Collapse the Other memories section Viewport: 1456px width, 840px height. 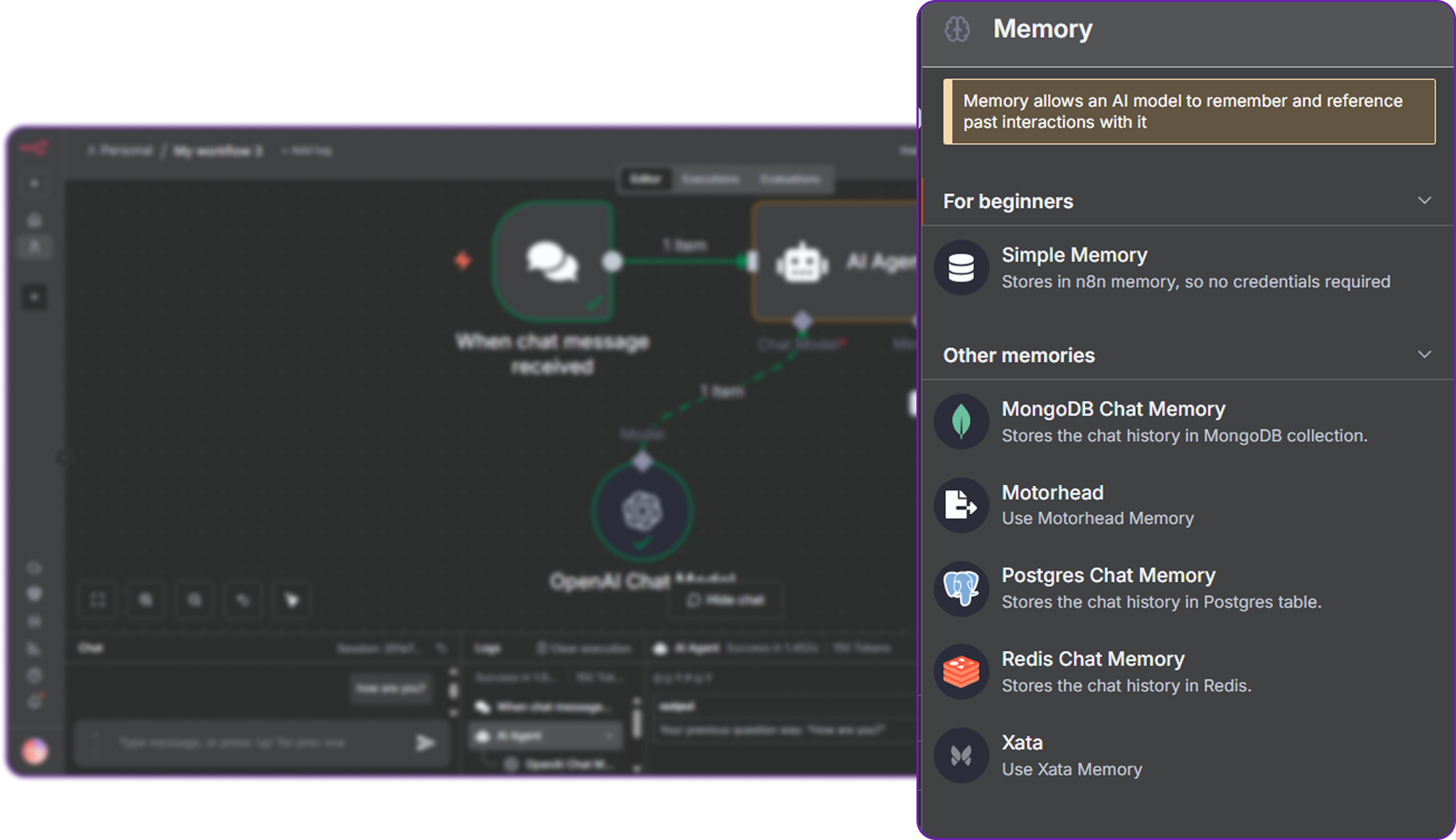click(1424, 355)
